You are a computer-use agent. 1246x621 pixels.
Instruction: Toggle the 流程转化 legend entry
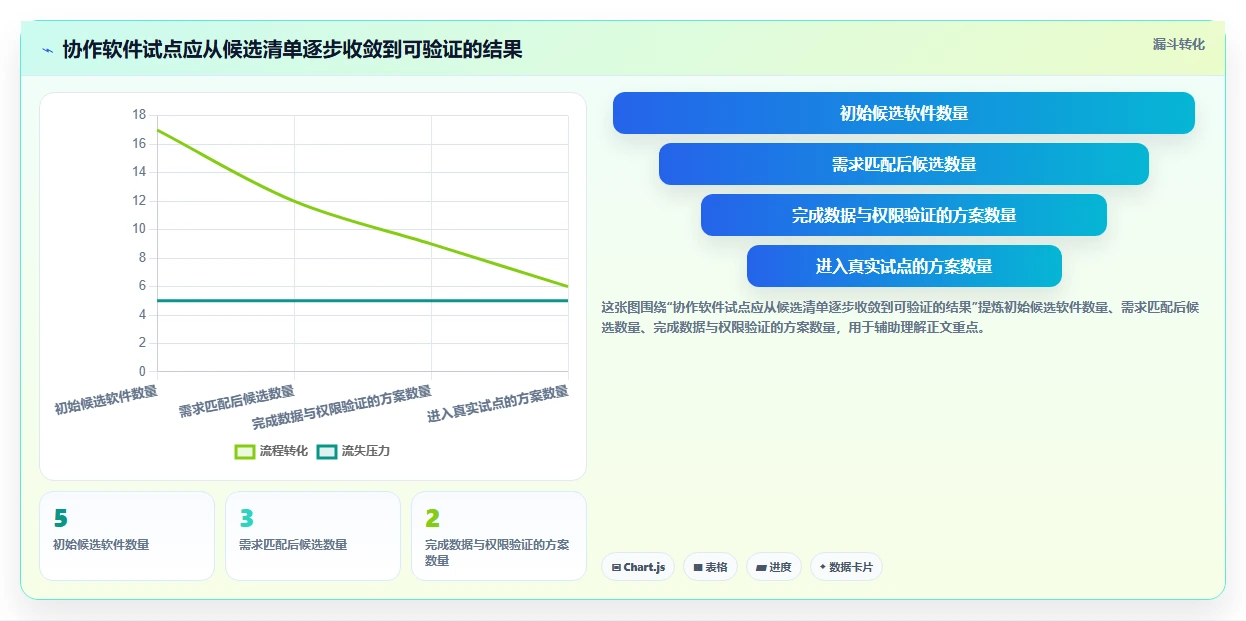[271, 451]
